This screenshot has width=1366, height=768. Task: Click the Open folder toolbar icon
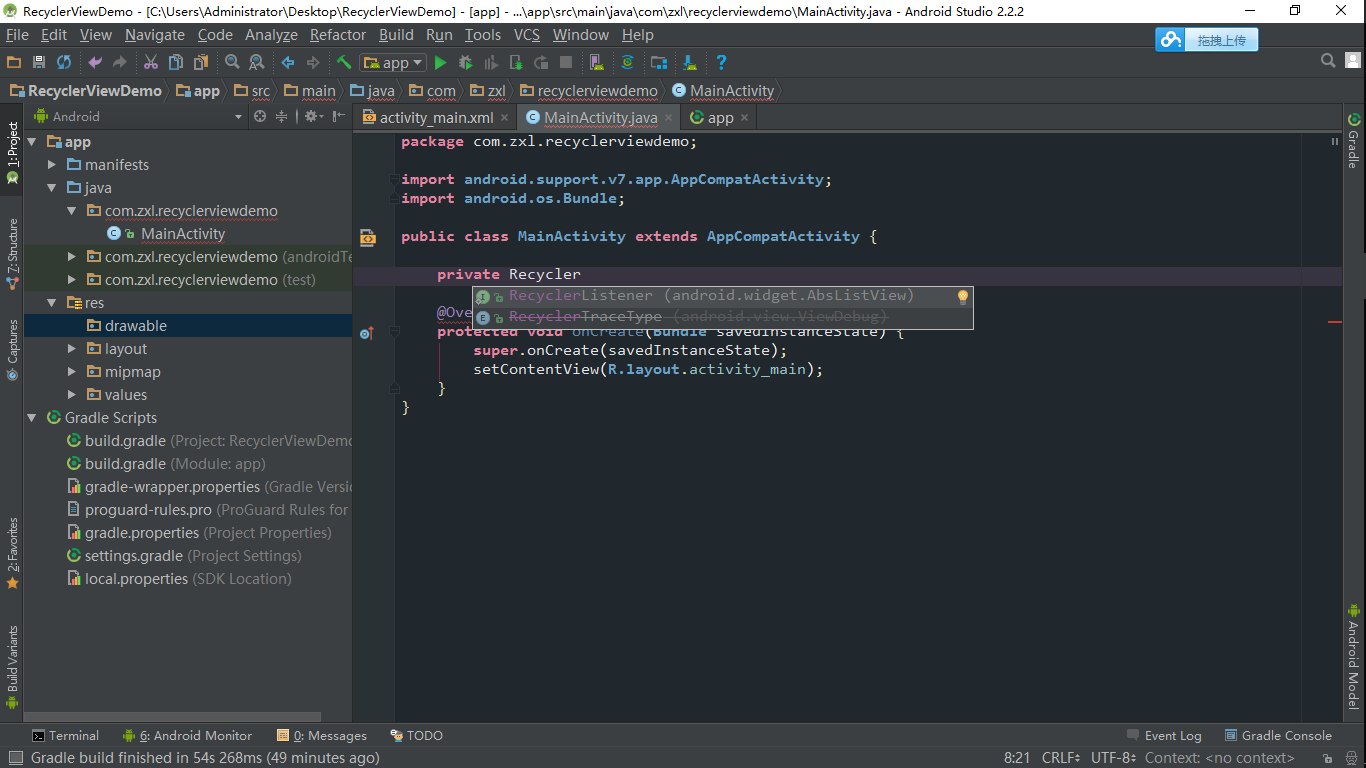pos(13,62)
